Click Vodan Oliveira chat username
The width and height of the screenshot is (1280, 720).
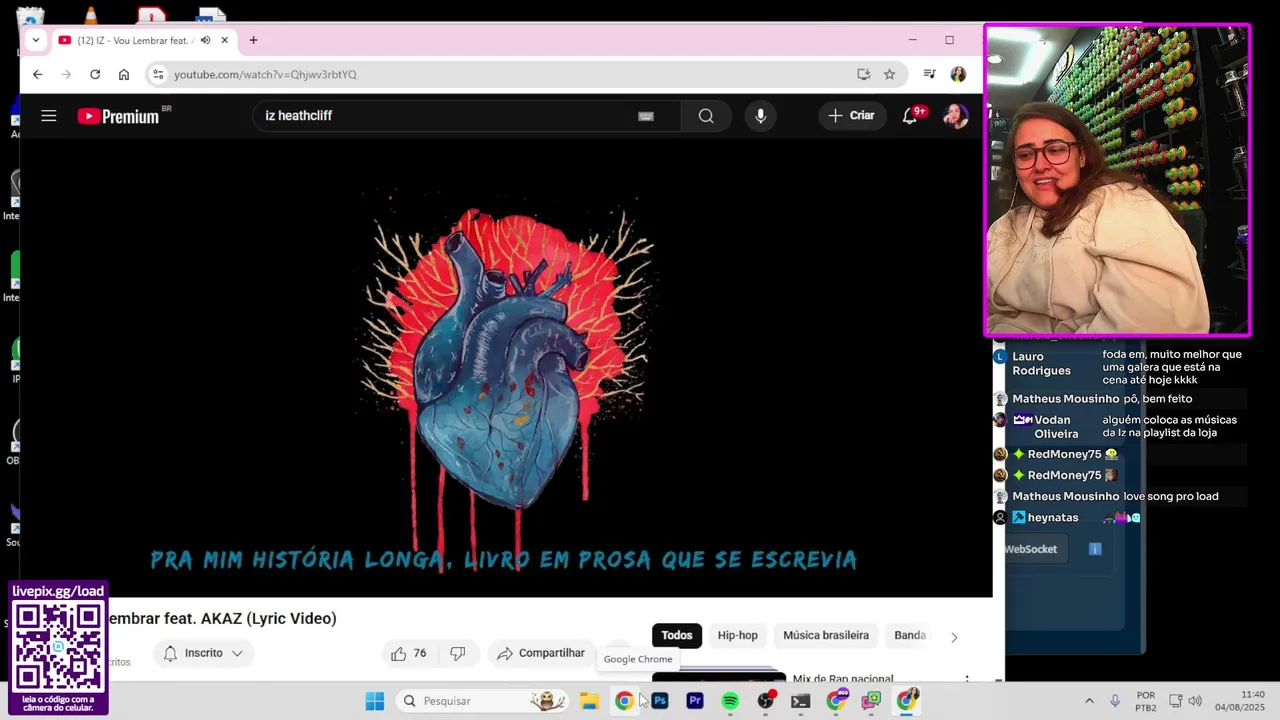(x=1055, y=427)
